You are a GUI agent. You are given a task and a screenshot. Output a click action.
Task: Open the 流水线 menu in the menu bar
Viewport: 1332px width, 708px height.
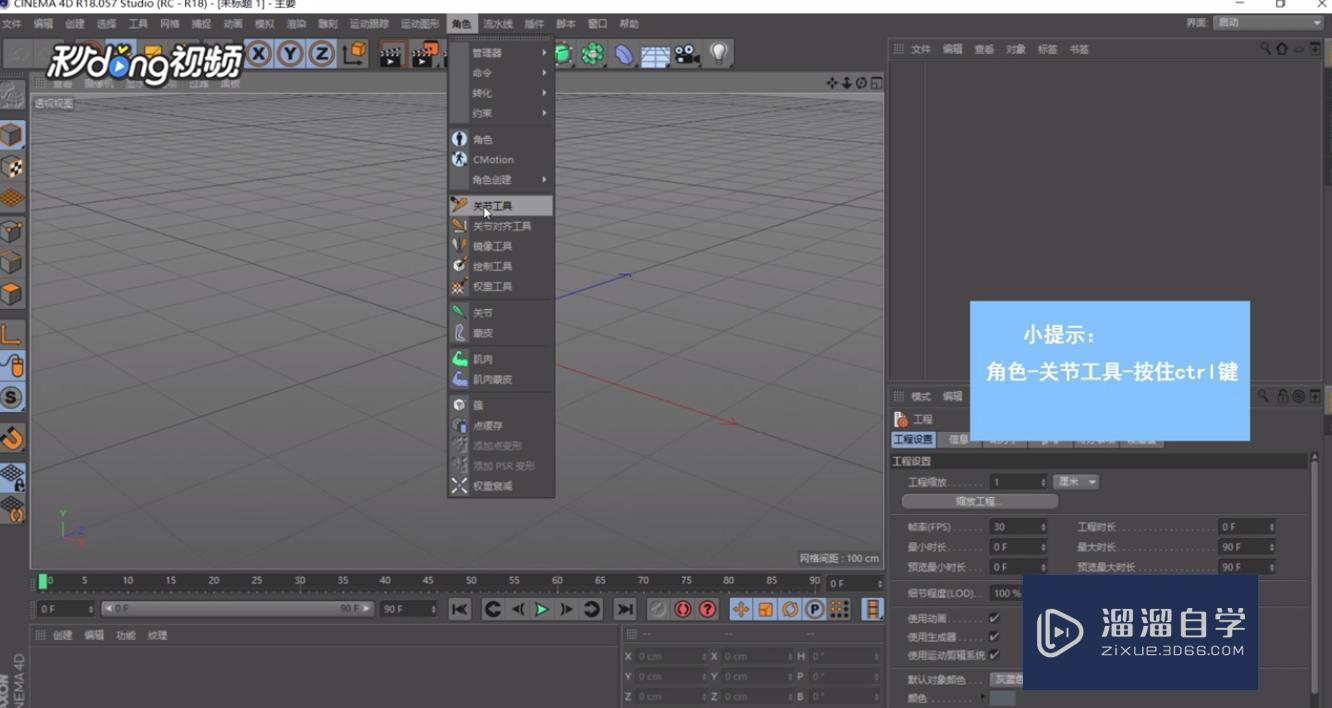tap(497, 24)
